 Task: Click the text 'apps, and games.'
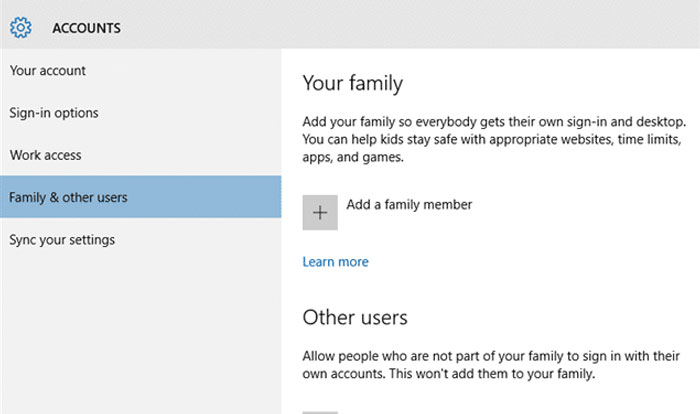353,158
